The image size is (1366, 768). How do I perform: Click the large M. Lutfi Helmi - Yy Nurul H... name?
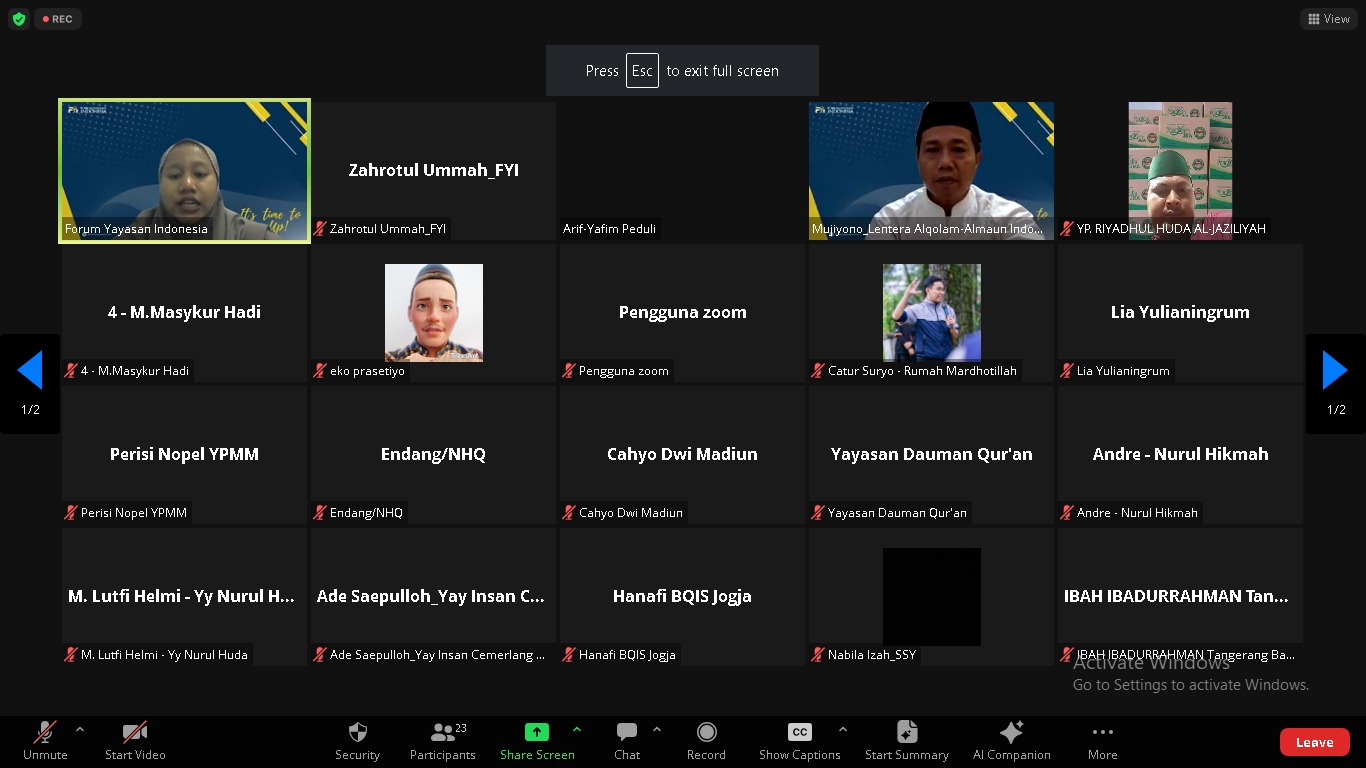[x=181, y=596]
